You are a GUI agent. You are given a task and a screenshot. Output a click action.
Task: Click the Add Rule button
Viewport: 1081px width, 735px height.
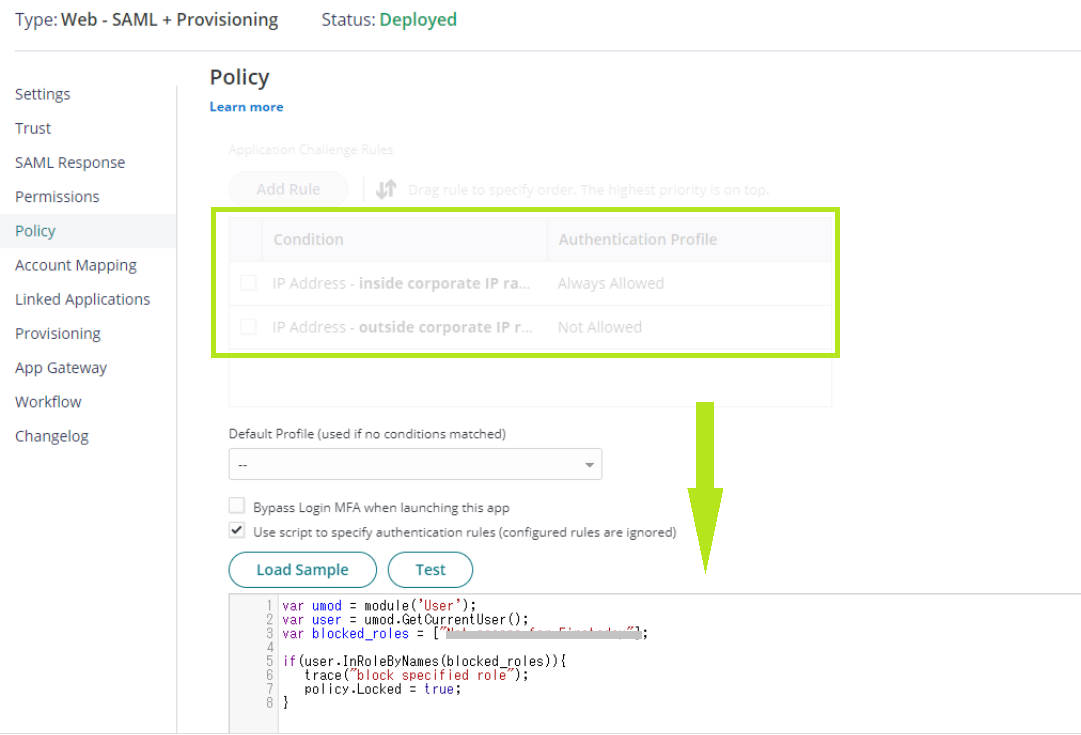pos(288,189)
